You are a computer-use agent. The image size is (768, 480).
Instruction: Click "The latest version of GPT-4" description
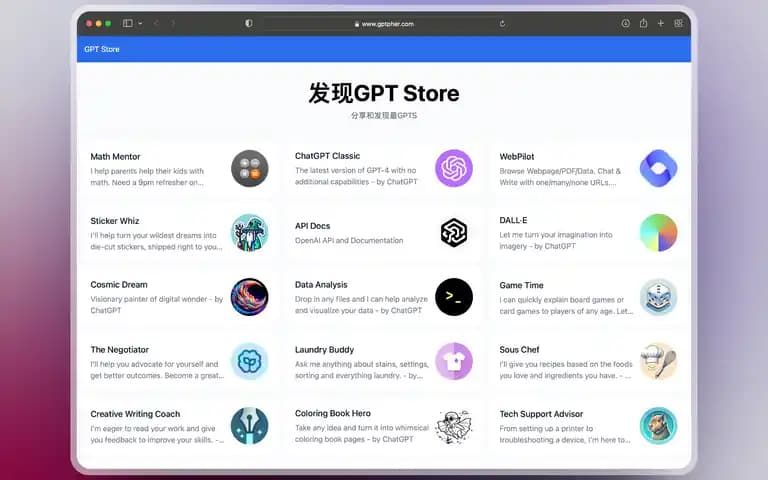pyautogui.click(x=356, y=176)
